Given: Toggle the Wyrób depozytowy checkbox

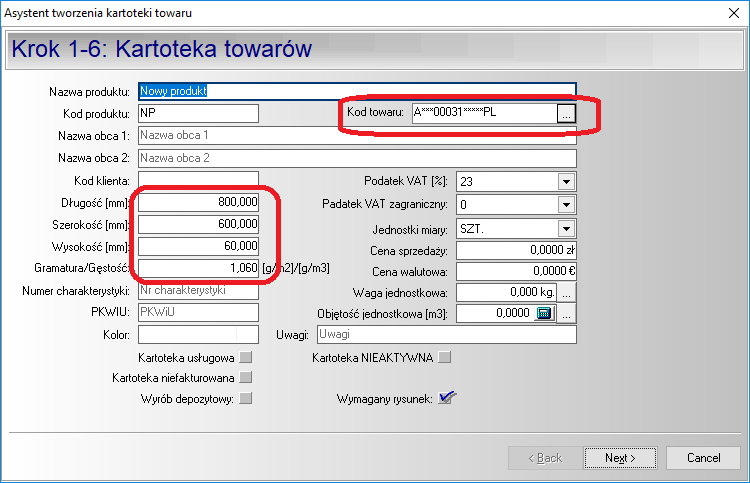Looking at the screenshot, I should 245,399.
